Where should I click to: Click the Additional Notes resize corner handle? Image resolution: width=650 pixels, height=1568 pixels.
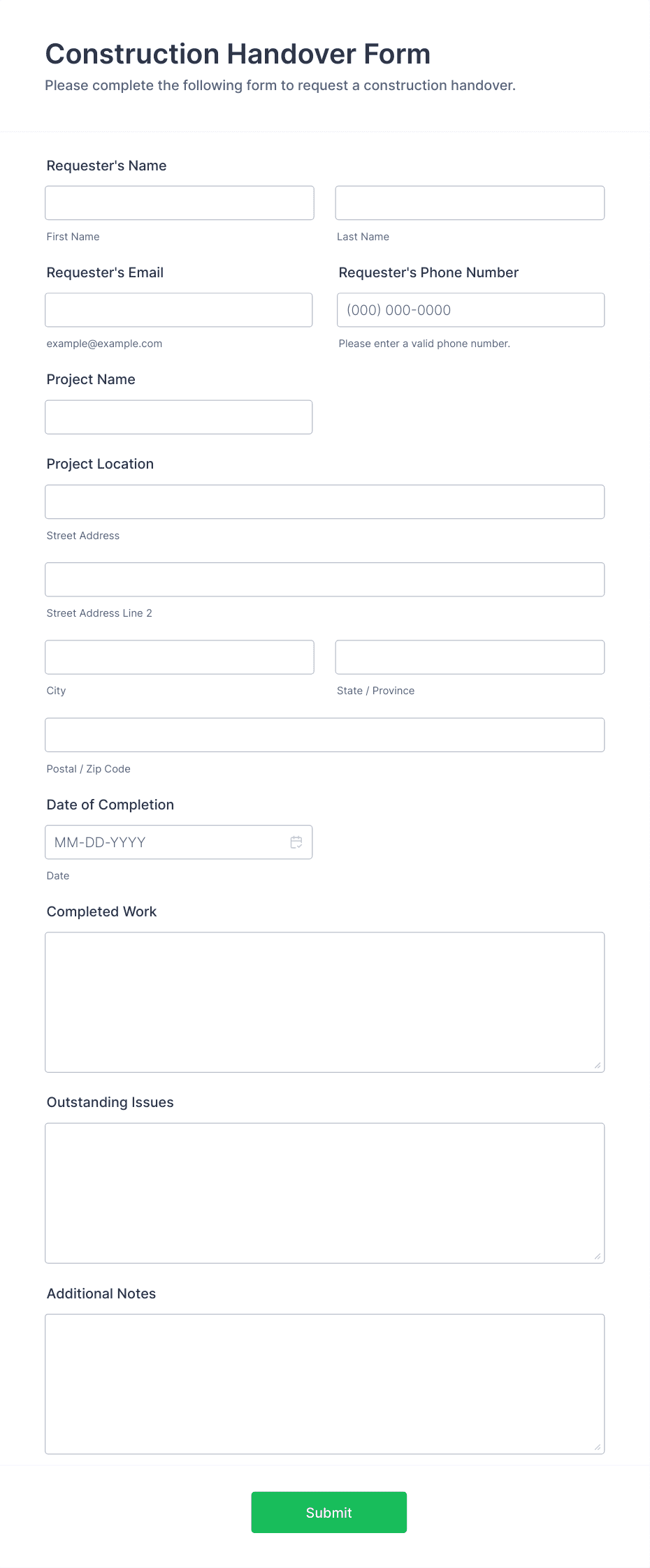click(x=598, y=1447)
